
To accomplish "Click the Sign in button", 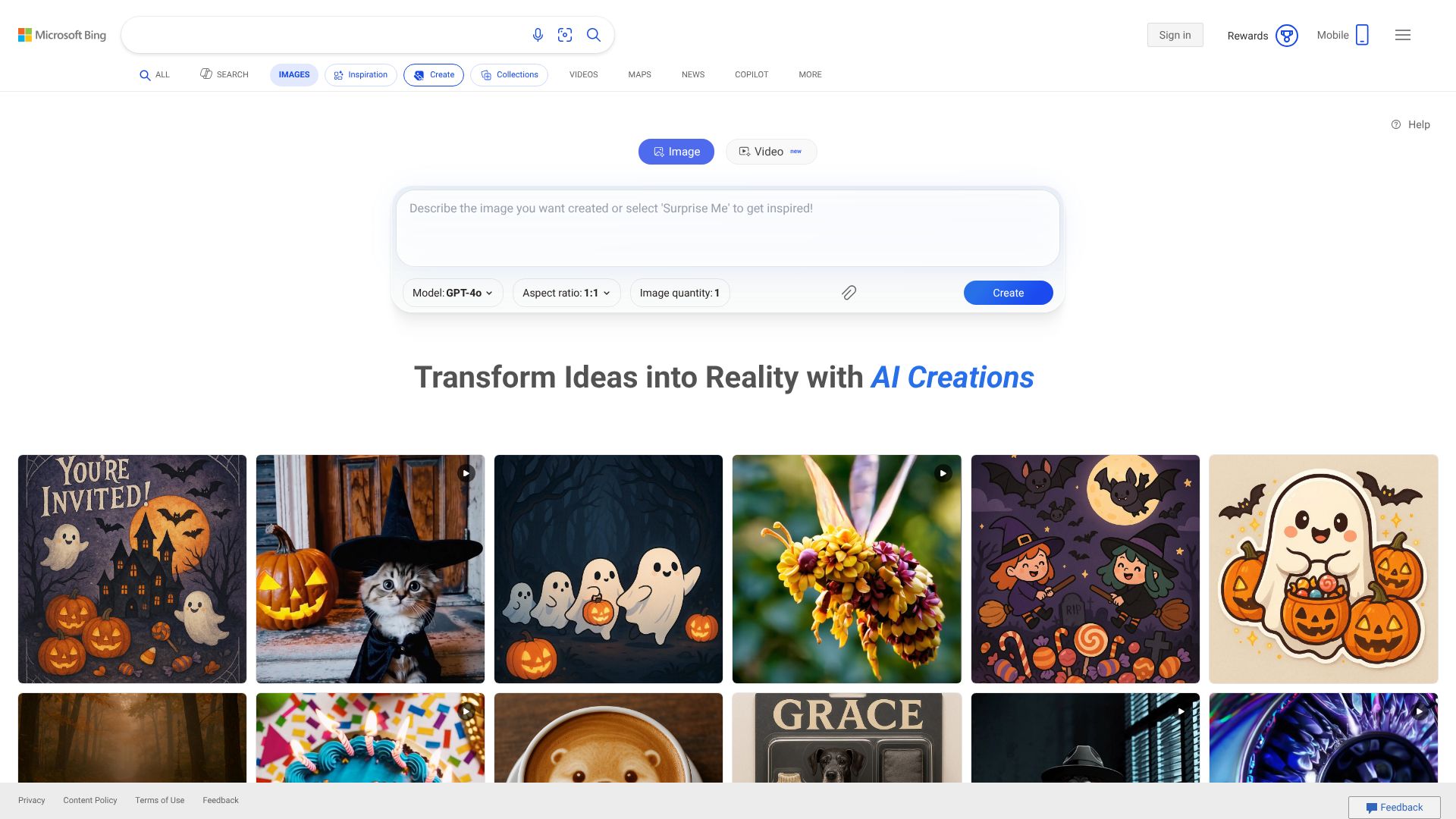I will coord(1175,35).
